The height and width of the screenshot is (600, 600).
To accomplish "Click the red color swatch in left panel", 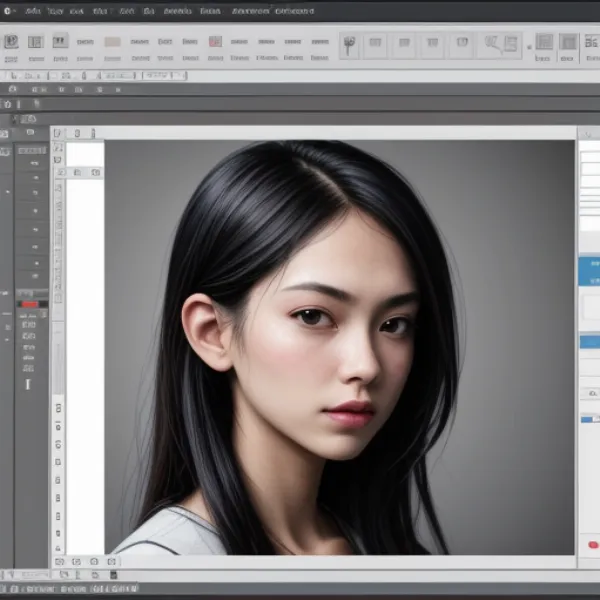I will (x=29, y=304).
